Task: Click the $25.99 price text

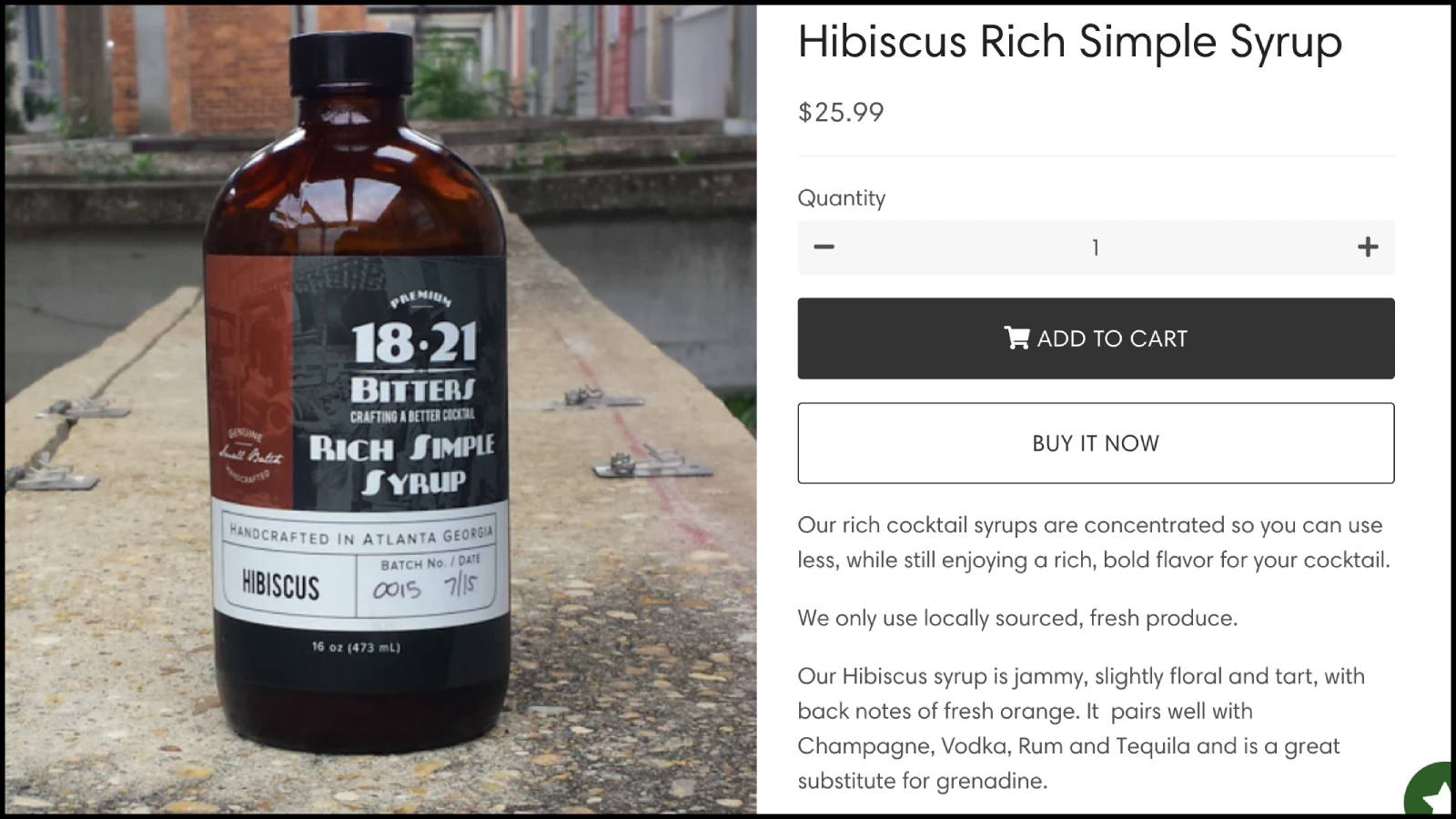Action: [x=841, y=112]
